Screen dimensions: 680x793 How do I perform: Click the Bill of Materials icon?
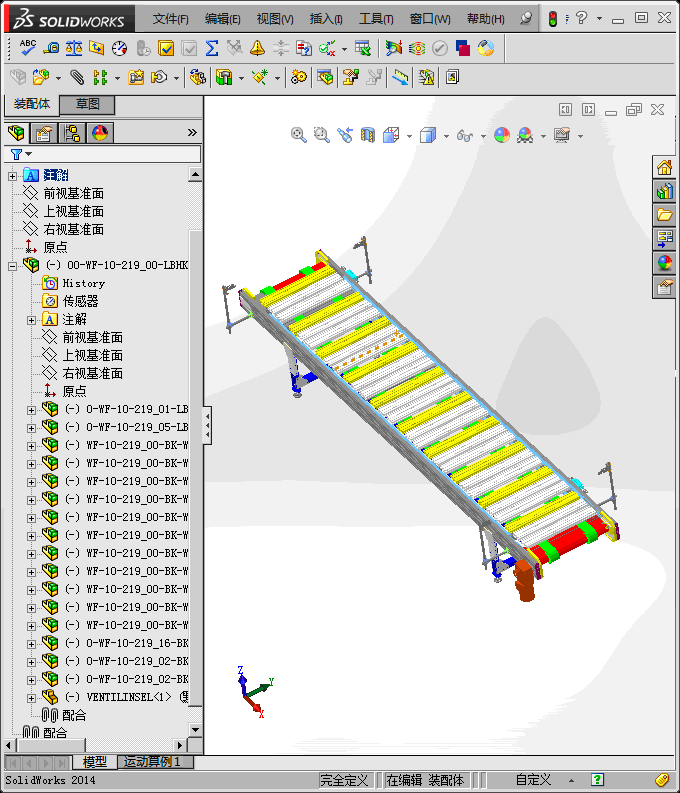coord(325,77)
